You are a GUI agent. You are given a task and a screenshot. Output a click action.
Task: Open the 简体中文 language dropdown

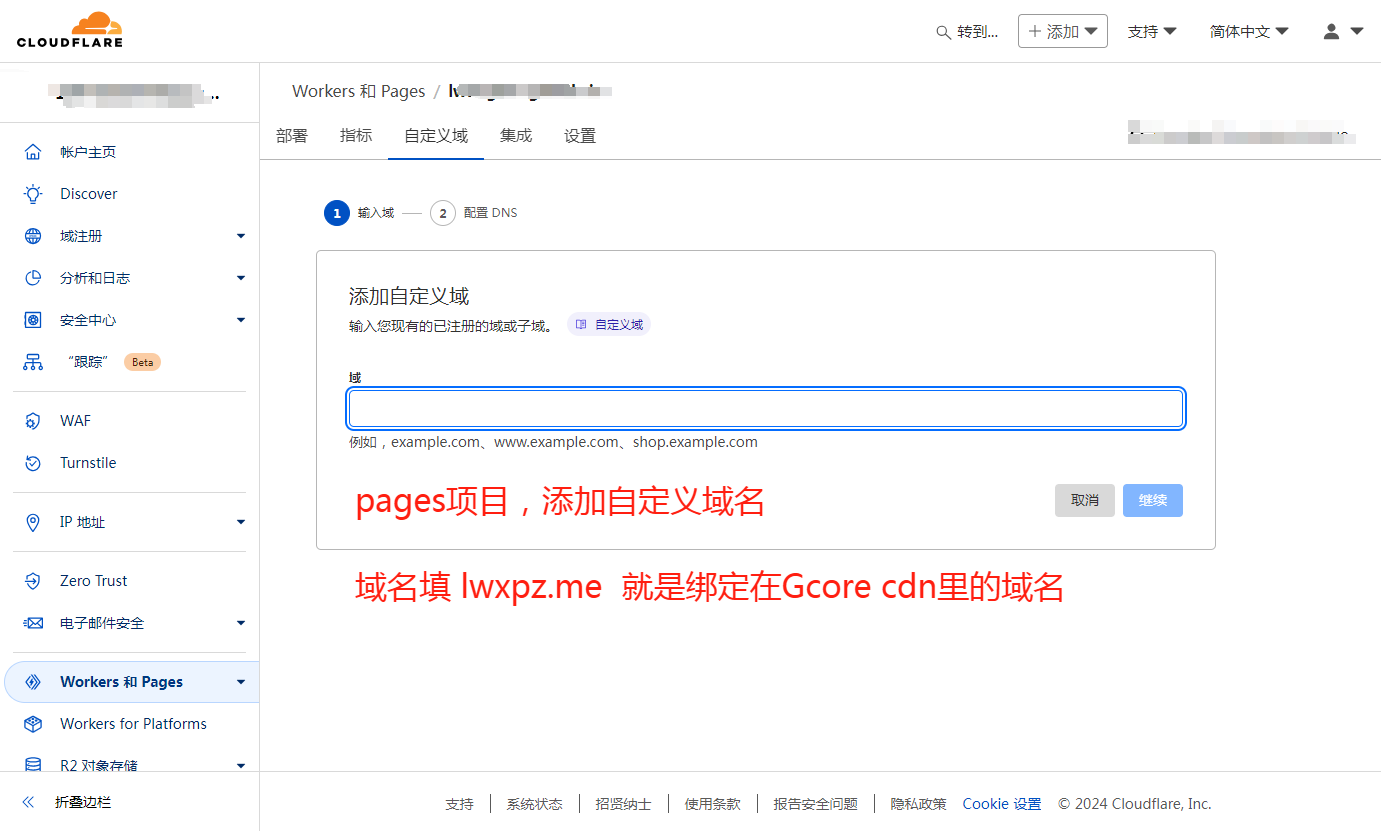click(1248, 32)
